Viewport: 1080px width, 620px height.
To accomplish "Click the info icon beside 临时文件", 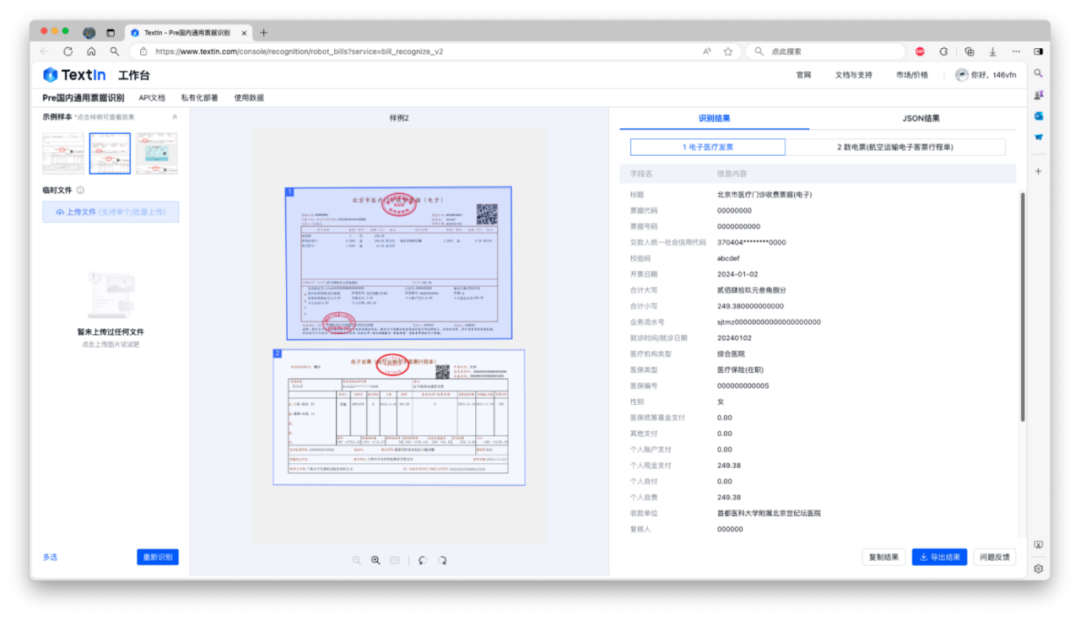I will [x=81, y=190].
